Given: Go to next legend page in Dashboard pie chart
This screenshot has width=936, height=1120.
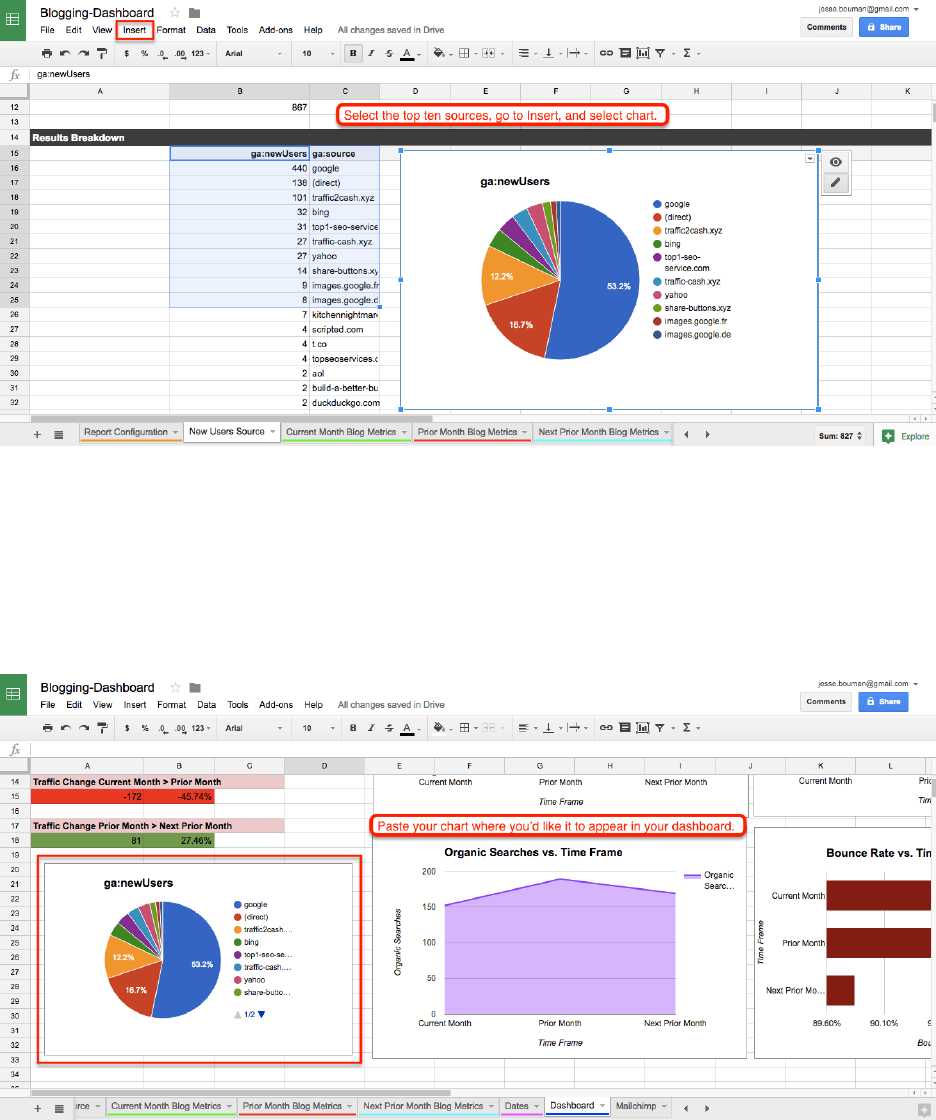Looking at the screenshot, I should point(262,1014).
